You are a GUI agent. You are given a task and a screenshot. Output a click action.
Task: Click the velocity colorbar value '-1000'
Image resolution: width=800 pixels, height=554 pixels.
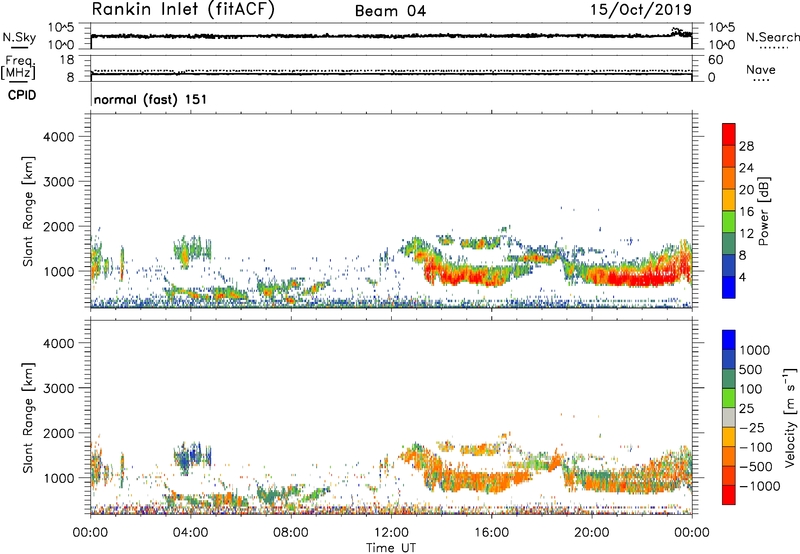click(760, 486)
